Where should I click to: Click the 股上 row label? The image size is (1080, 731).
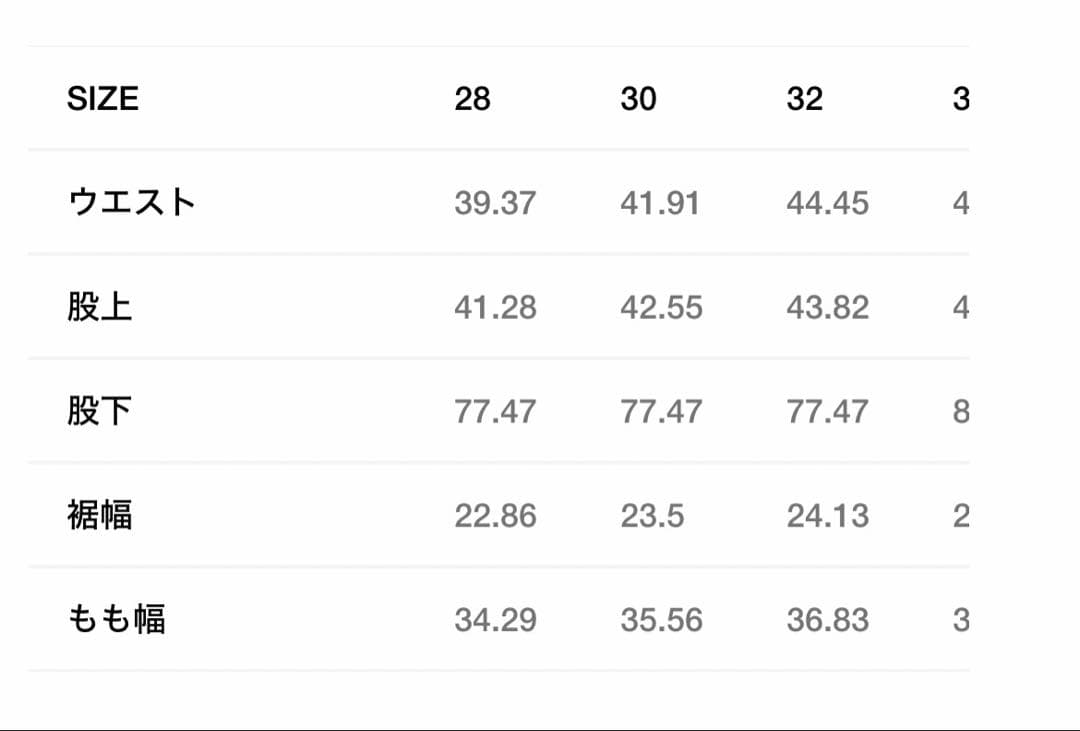point(100,307)
